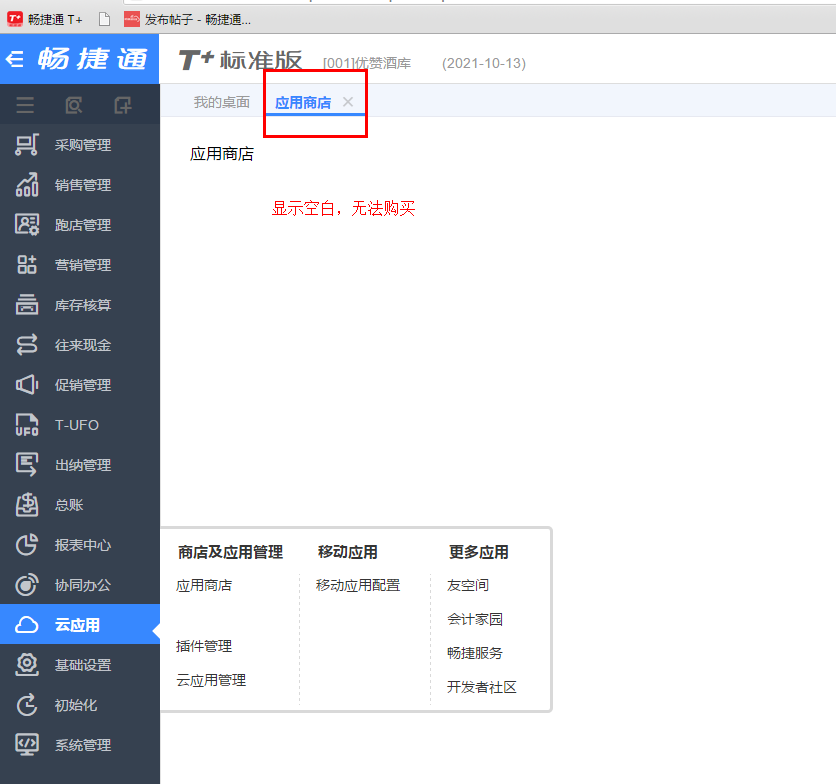Collapse the sidebar with the back arrow icon
The width and height of the screenshot is (836, 784).
pyautogui.click(x=15, y=59)
